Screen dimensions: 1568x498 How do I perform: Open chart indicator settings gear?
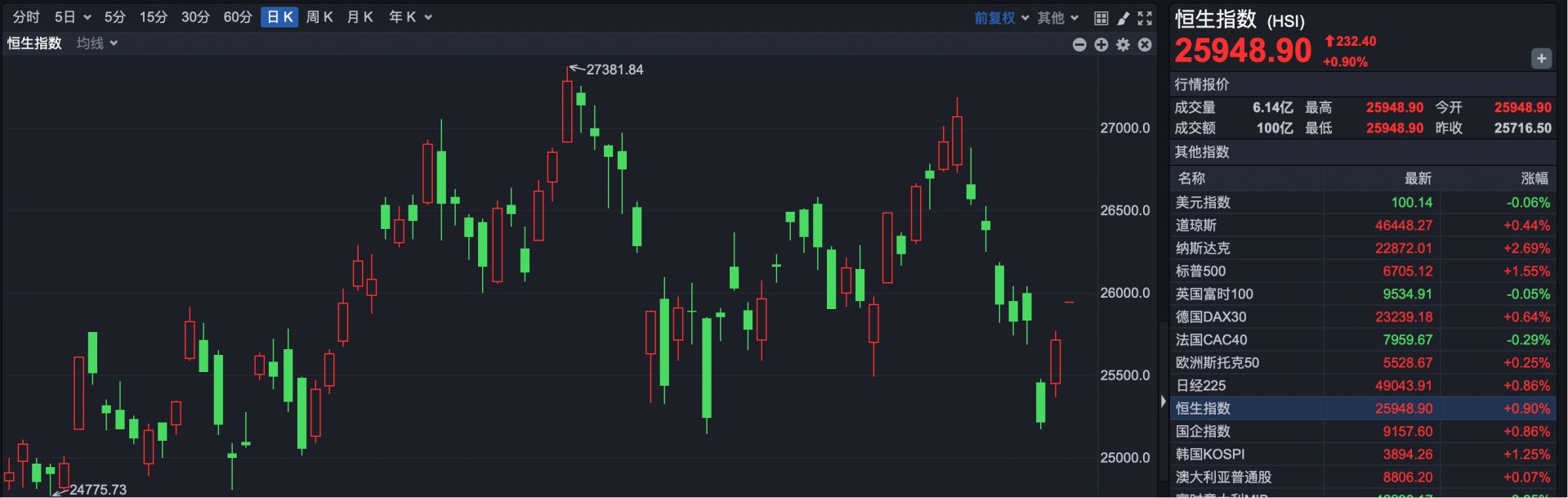point(1124,45)
